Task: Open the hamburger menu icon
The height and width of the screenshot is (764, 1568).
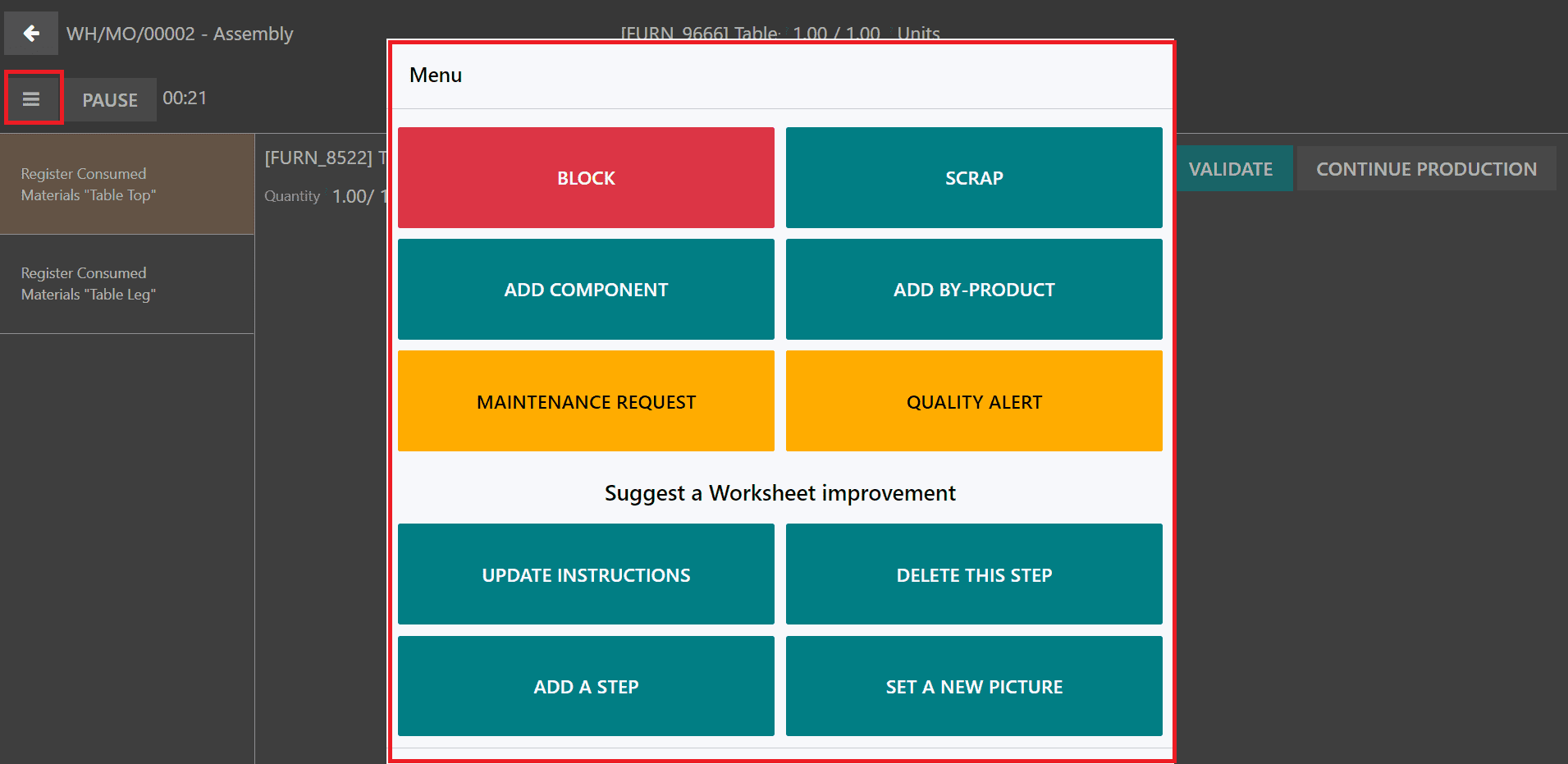Action: coord(32,99)
